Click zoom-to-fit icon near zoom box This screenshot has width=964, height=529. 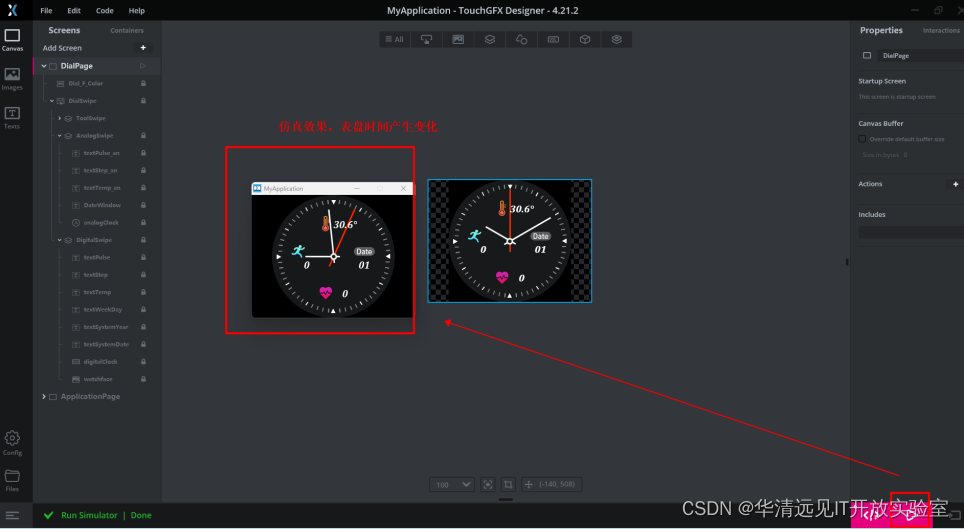(x=488, y=485)
